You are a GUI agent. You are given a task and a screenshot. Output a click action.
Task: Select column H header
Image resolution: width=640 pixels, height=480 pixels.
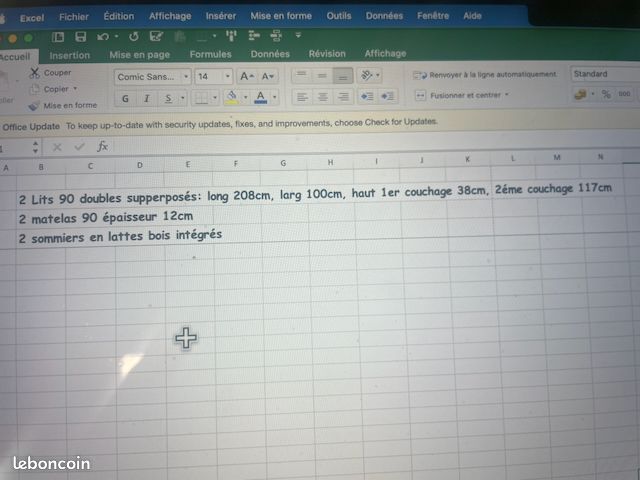coord(330,162)
